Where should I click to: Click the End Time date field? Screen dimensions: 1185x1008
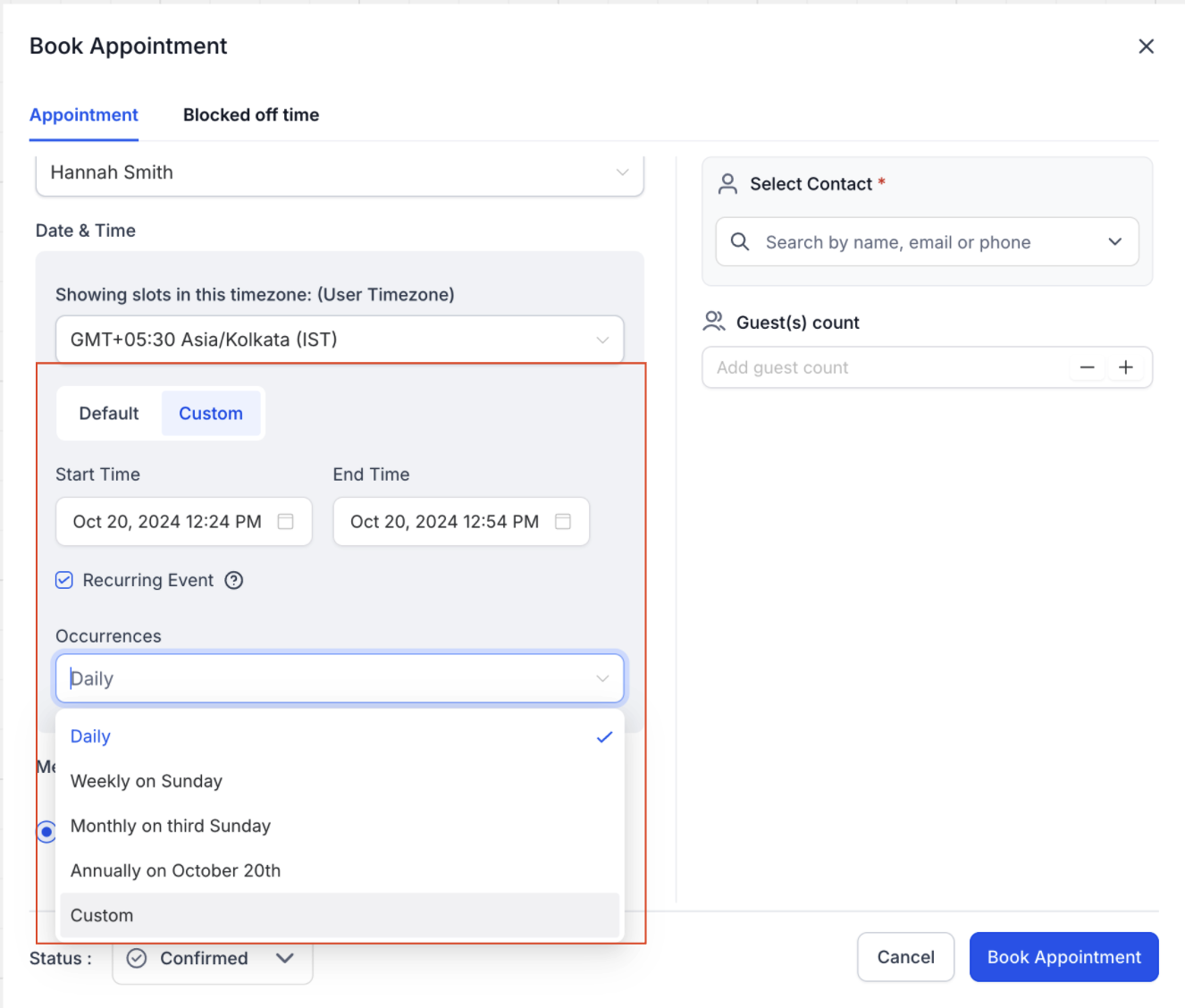[x=461, y=522]
